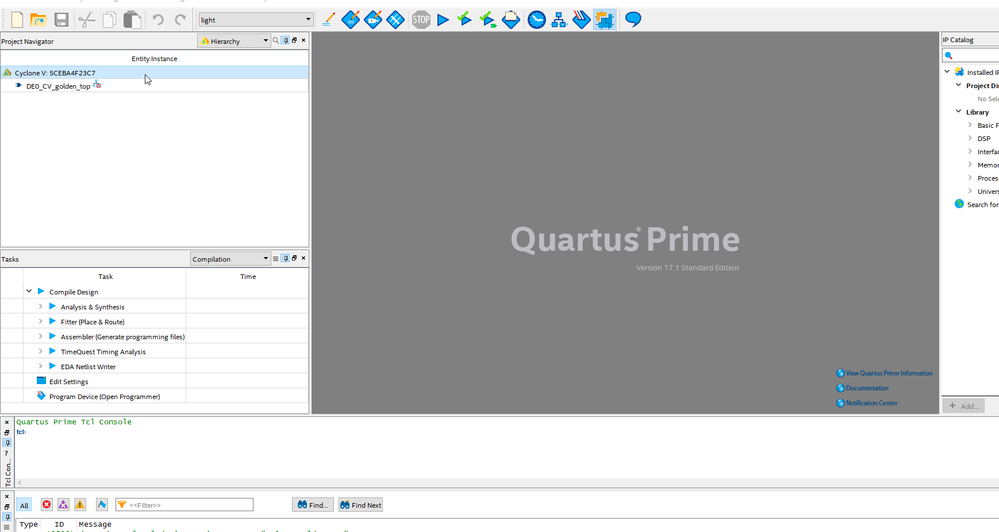Open the Programmer toolbar icon
The height and width of the screenshot is (532, 999).
[x=581, y=20]
